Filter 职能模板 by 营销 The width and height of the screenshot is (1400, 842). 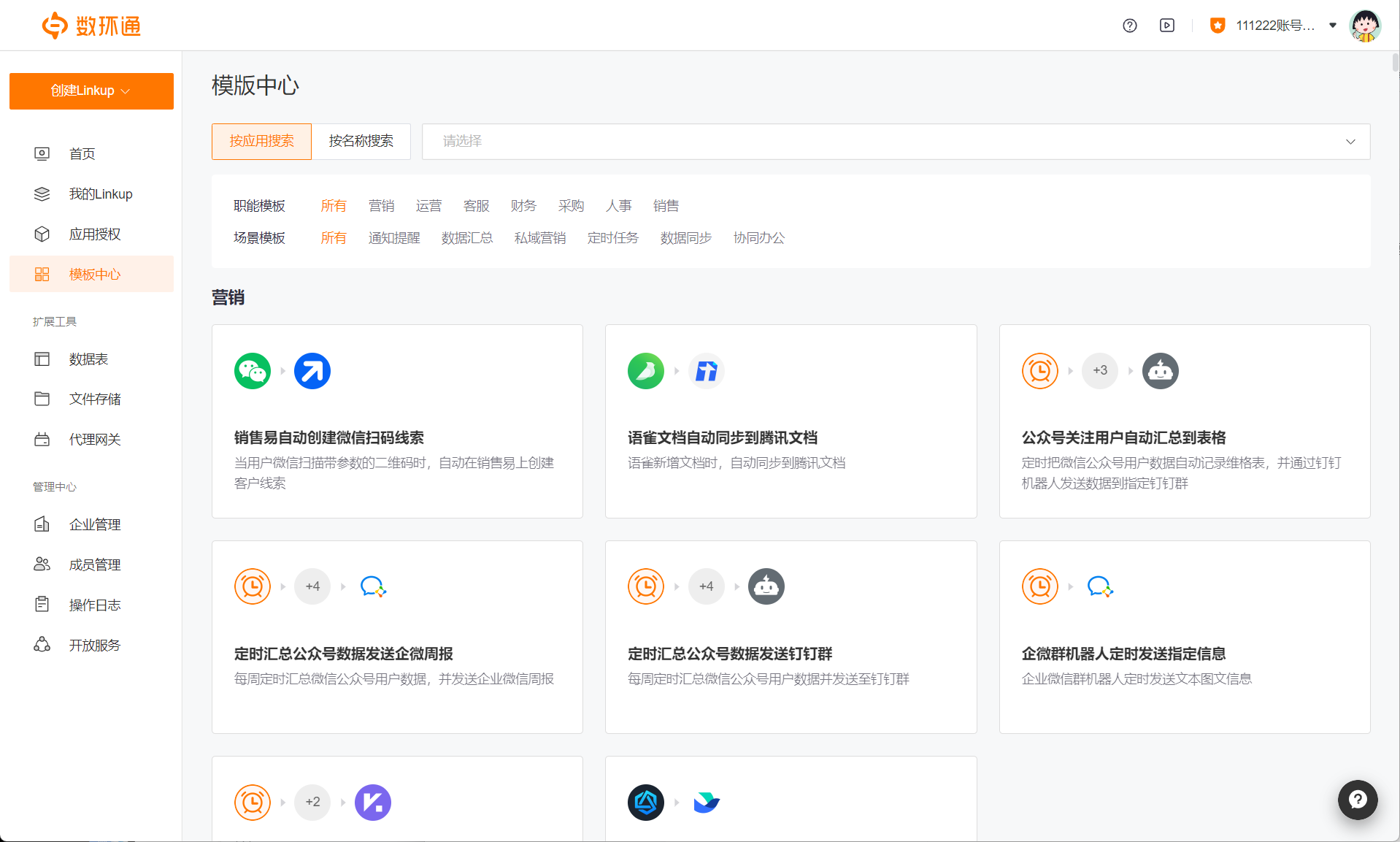pos(381,206)
